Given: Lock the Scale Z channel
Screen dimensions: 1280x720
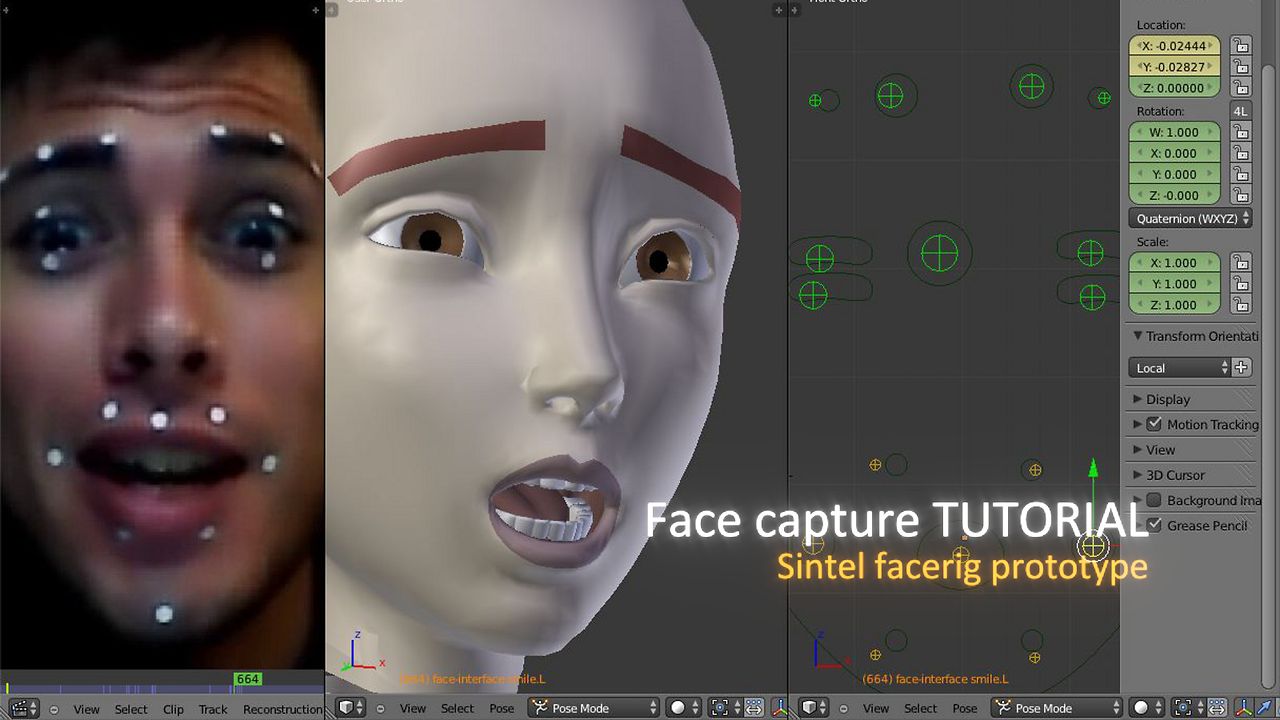Looking at the screenshot, I should 1240,305.
